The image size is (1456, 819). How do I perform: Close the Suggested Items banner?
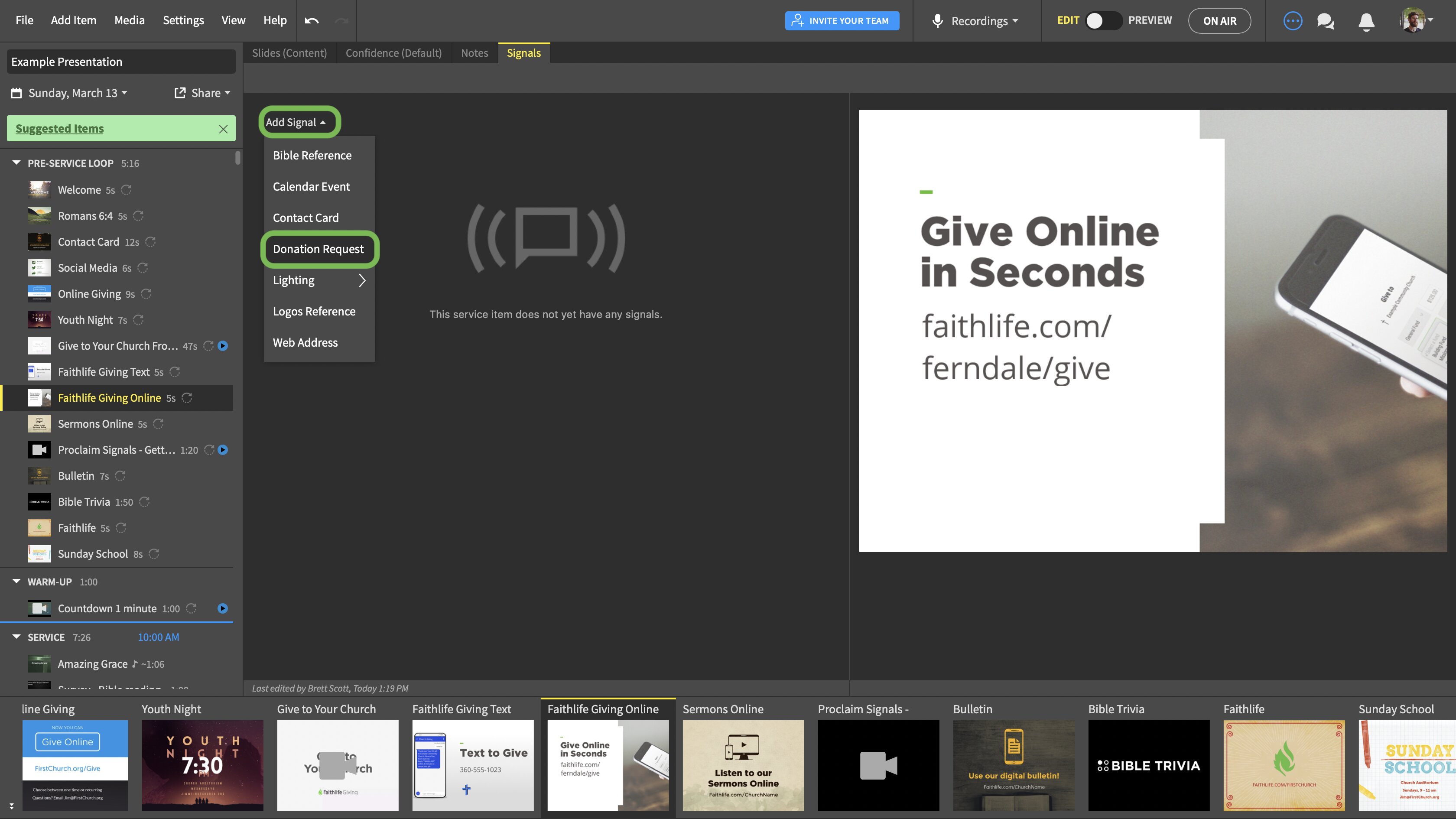click(223, 129)
